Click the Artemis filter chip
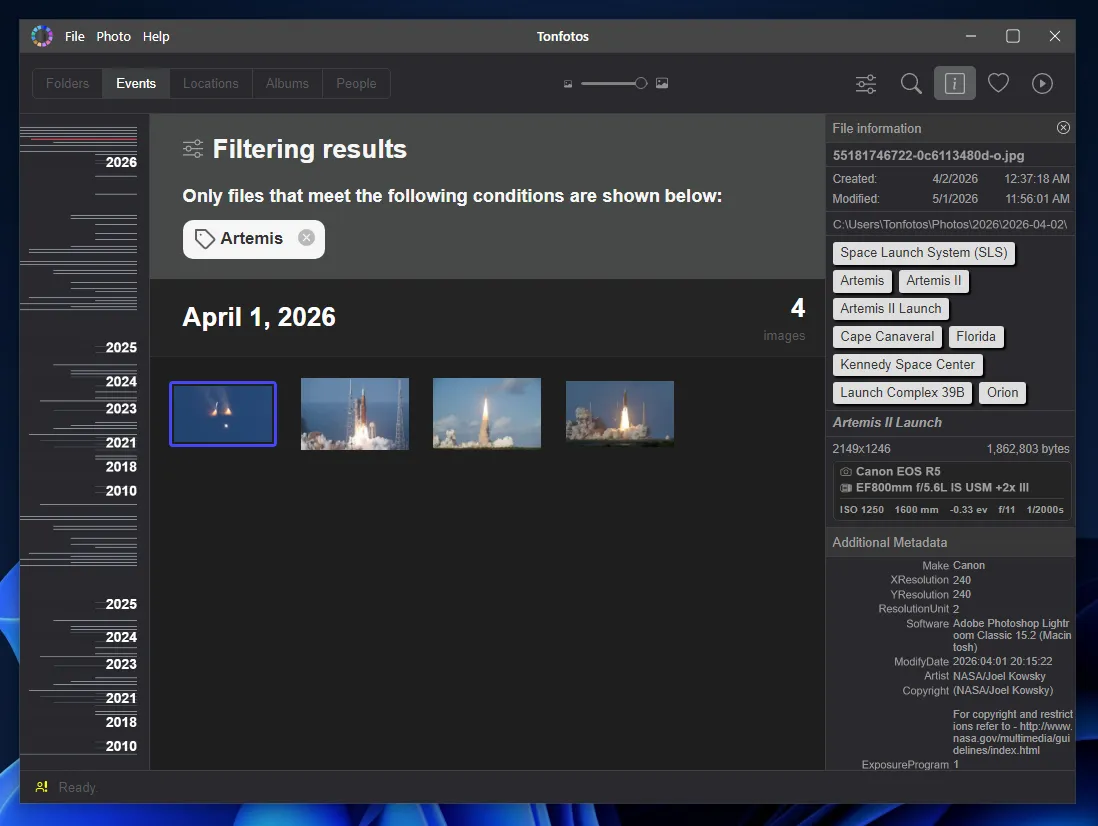The height and width of the screenshot is (826, 1098). click(253, 239)
